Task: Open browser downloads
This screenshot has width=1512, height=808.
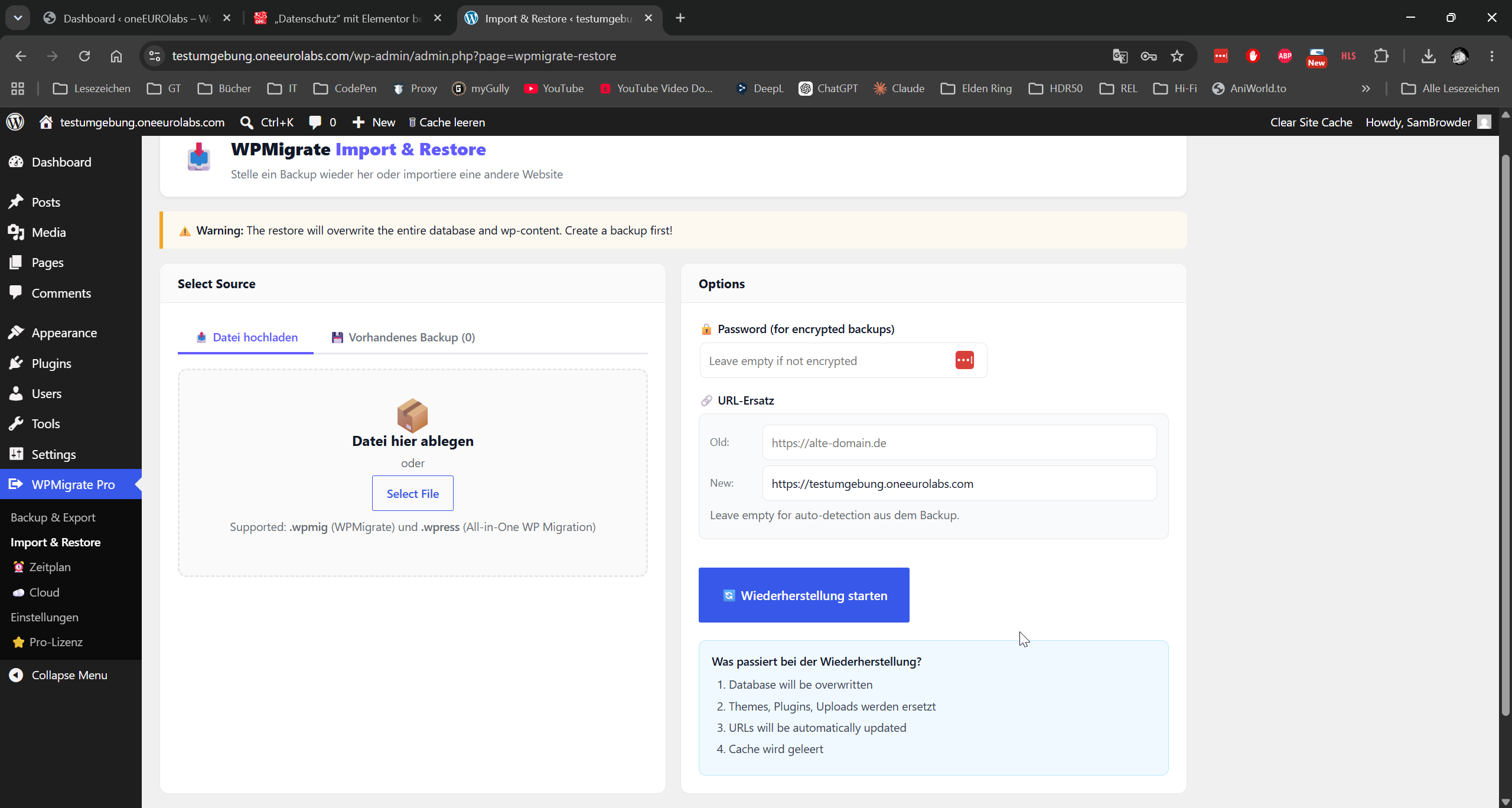Action: coord(1428,56)
